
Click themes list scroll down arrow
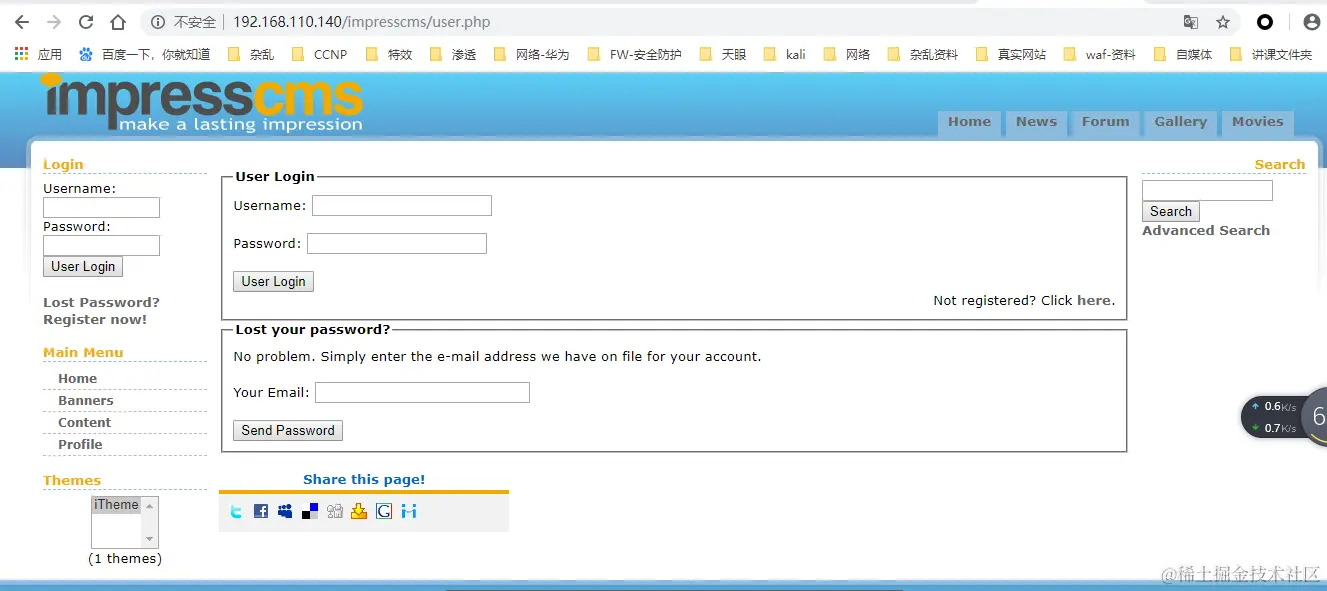150,540
